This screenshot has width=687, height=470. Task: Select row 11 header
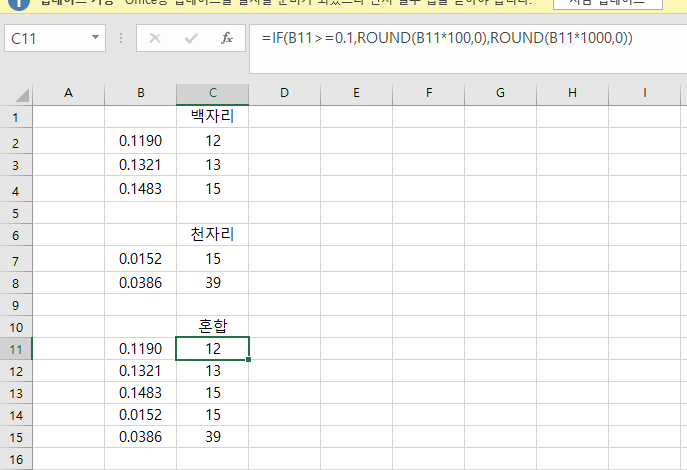[16, 349]
